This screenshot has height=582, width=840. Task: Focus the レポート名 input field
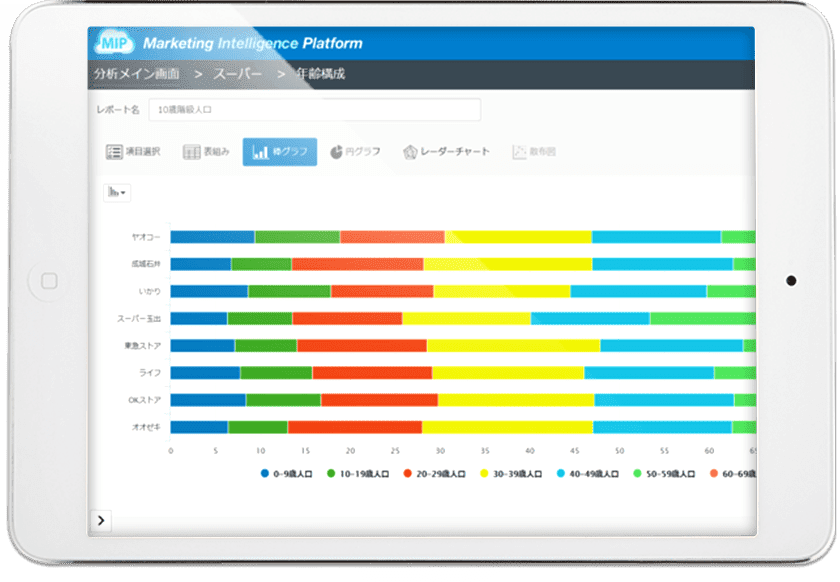[x=314, y=110]
